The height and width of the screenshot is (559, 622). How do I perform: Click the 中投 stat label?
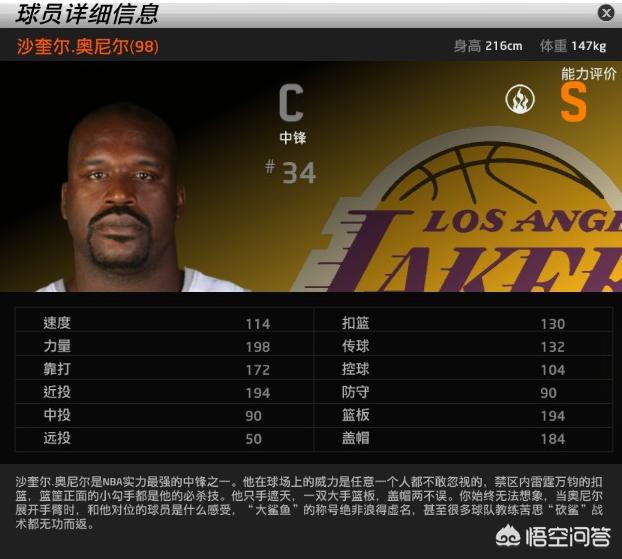(57, 415)
